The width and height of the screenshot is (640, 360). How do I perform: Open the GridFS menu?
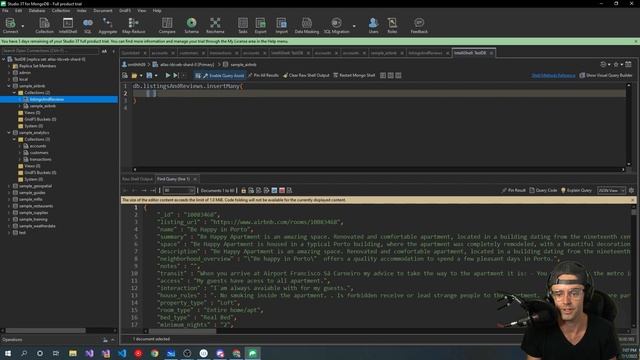click(x=125, y=11)
